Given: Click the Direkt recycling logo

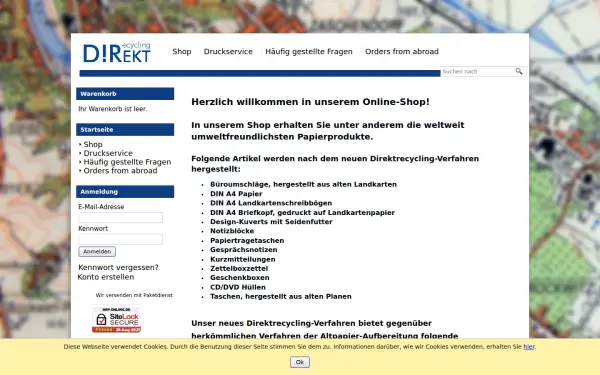Looking at the screenshot, I should click(x=117, y=52).
